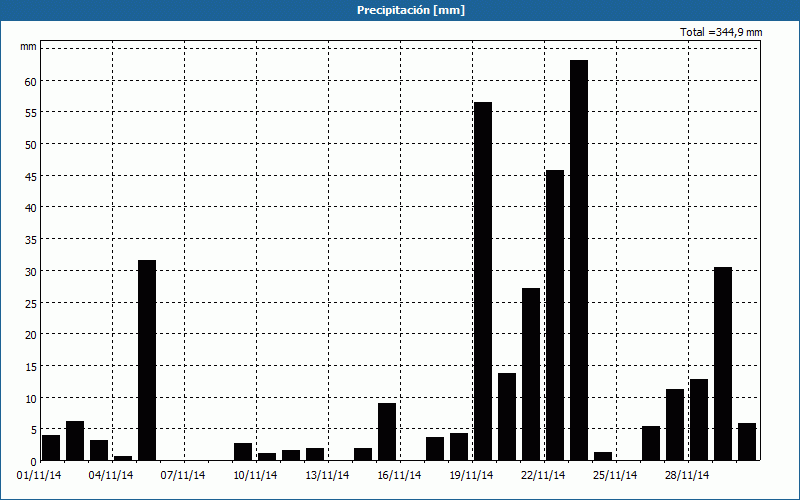This screenshot has width=800, height=500.
Task: Click the x-axis date label '28/11/14'
Action: point(687,476)
